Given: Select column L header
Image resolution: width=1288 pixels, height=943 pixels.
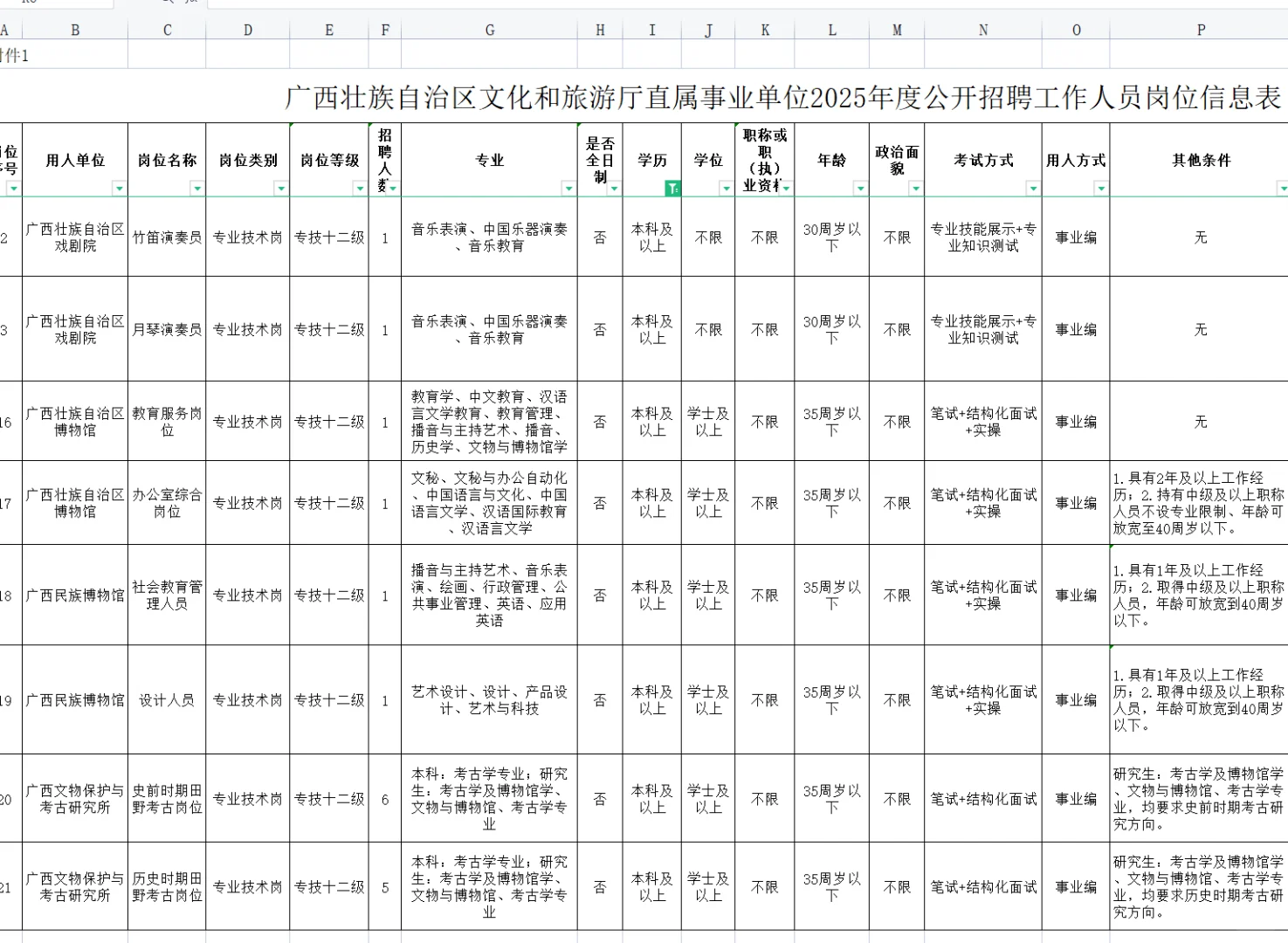Looking at the screenshot, I should pyautogui.click(x=832, y=30).
